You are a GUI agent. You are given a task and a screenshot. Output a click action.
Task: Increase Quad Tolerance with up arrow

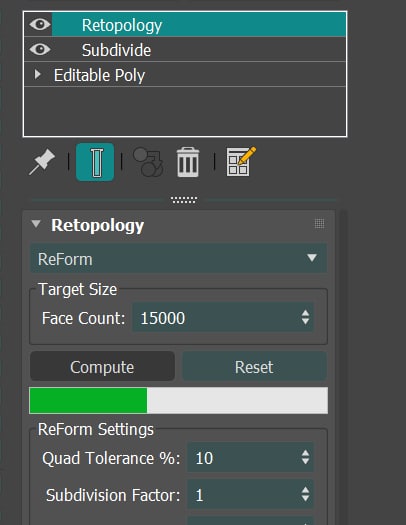pos(305,453)
